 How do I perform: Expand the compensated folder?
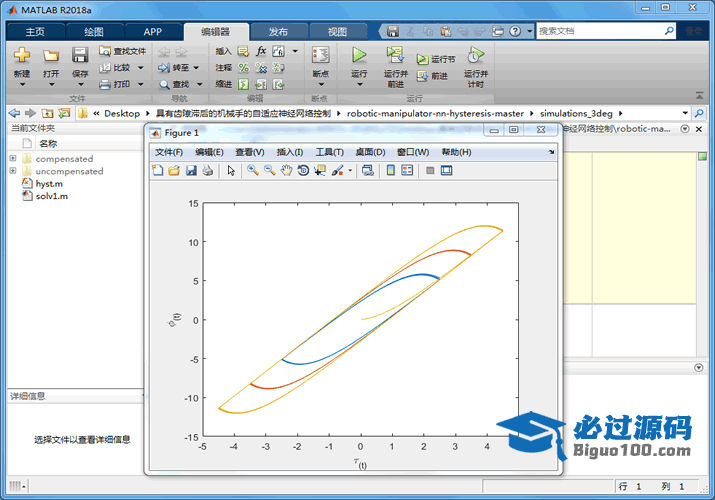pyautogui.click(x=13, y=158)
